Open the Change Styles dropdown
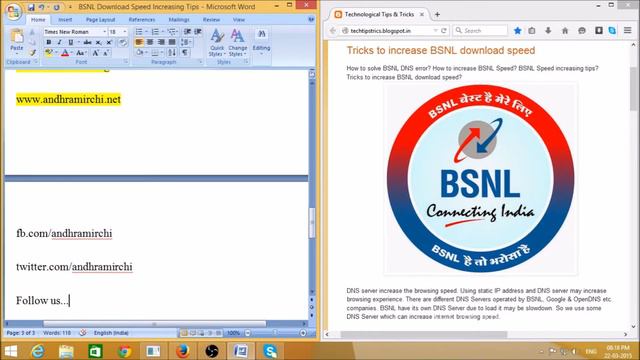The image size is (640, 360). click(x=238, y=43)
